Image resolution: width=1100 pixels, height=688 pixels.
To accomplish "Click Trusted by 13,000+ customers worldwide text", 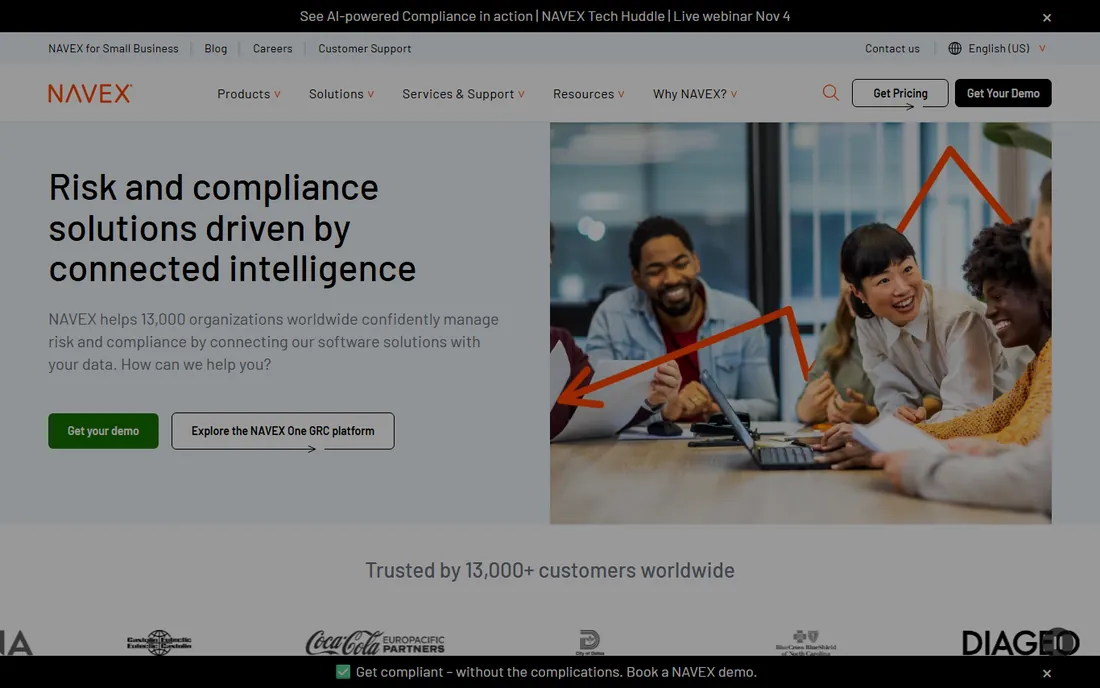I will click(x=550, y=570).
